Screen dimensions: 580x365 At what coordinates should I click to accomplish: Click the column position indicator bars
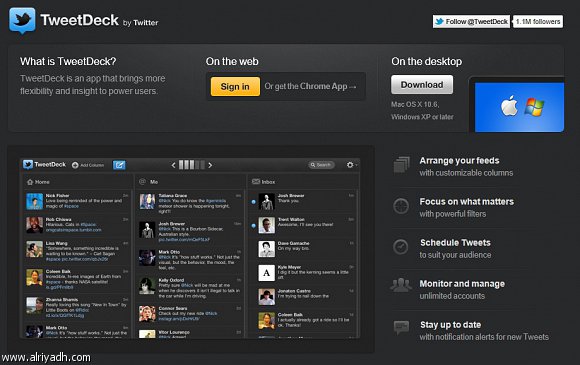192,165
